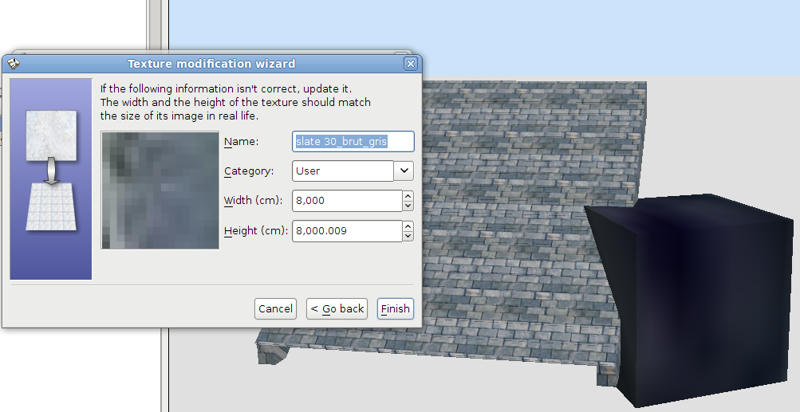Click the Go back button
Image resolution: width=800 pixels, height=412 pixels.
[337, 308]
